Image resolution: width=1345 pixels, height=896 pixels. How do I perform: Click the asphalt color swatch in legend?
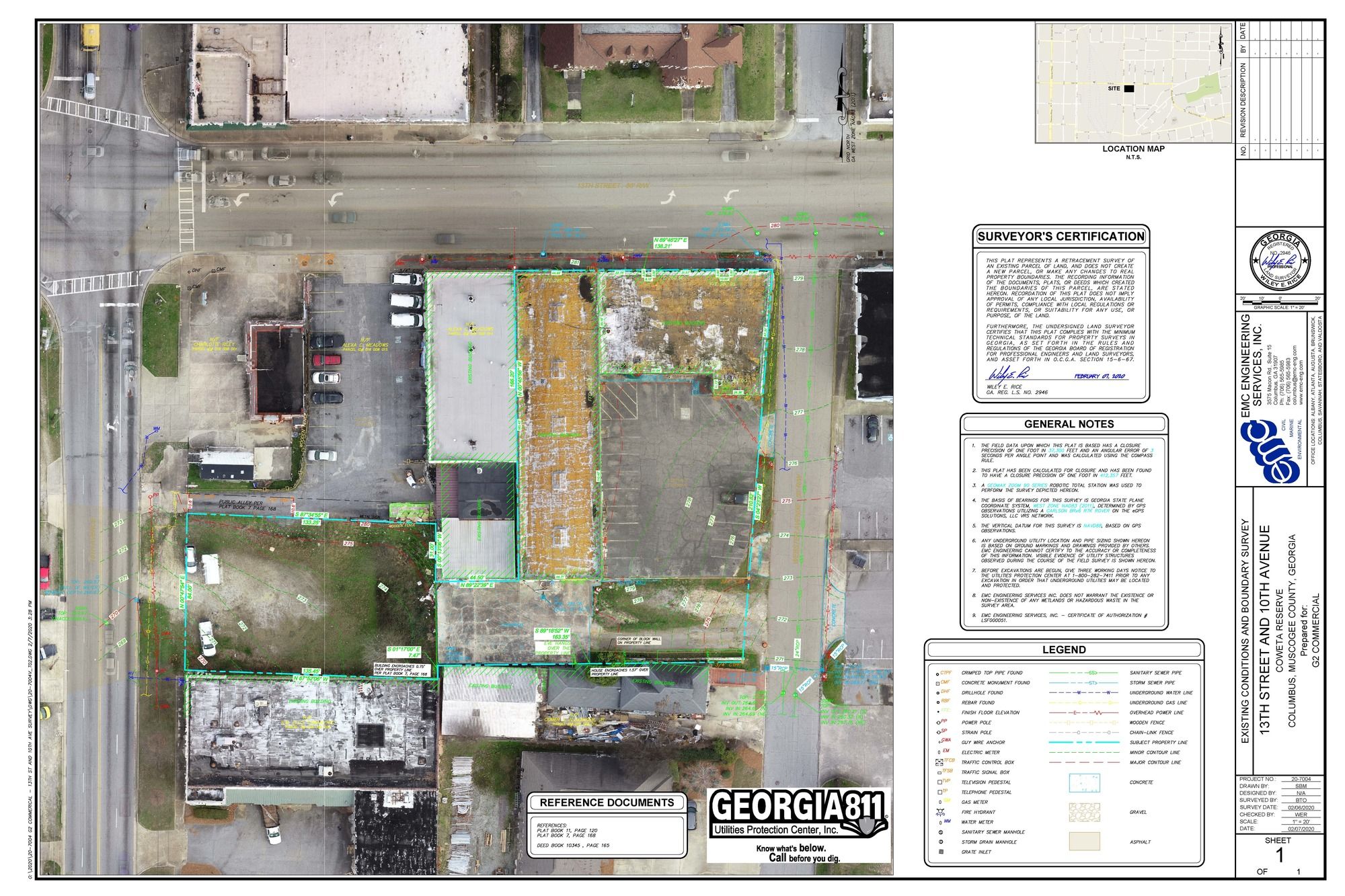[x=1084, y=841]
